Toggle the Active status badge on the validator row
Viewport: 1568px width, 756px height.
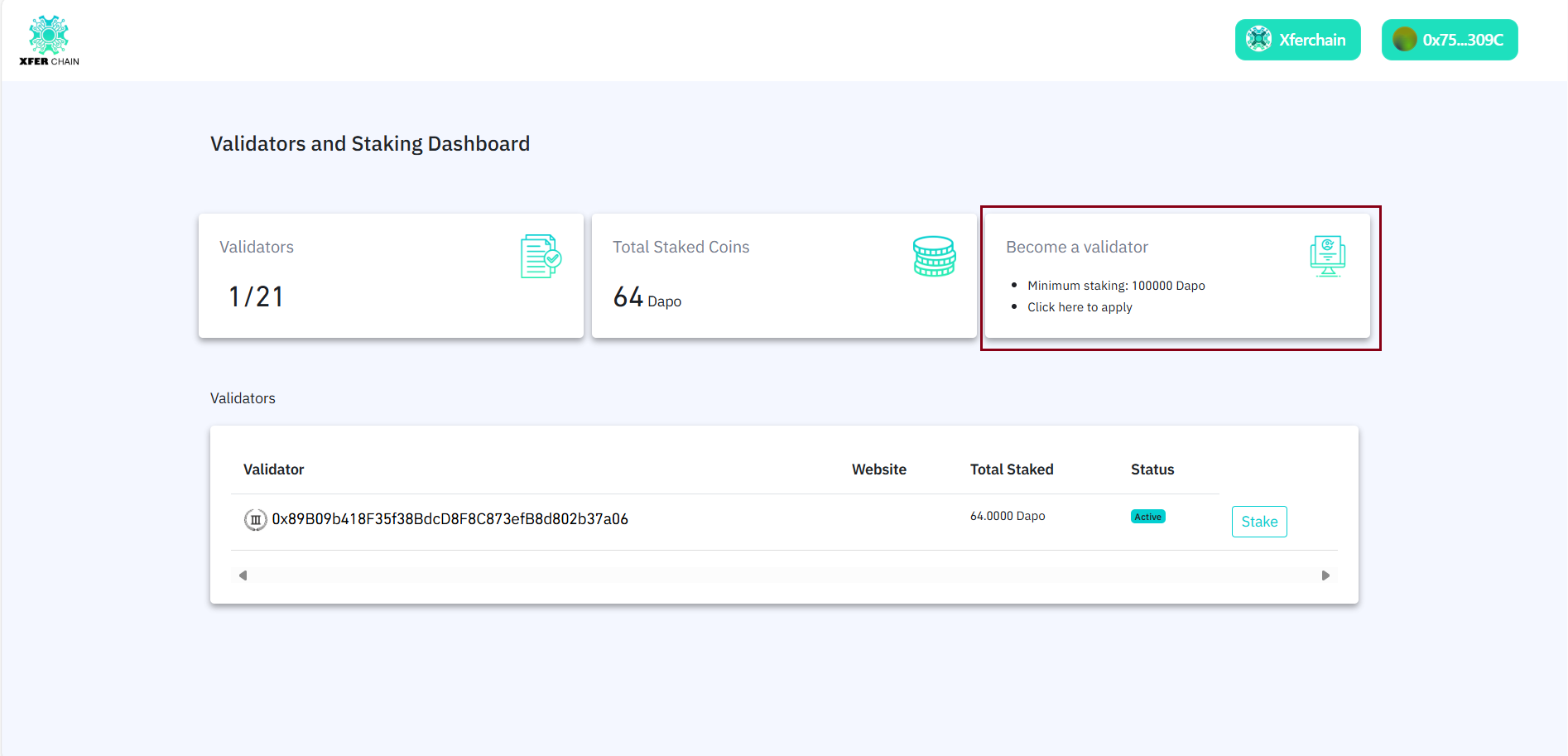1147,516
